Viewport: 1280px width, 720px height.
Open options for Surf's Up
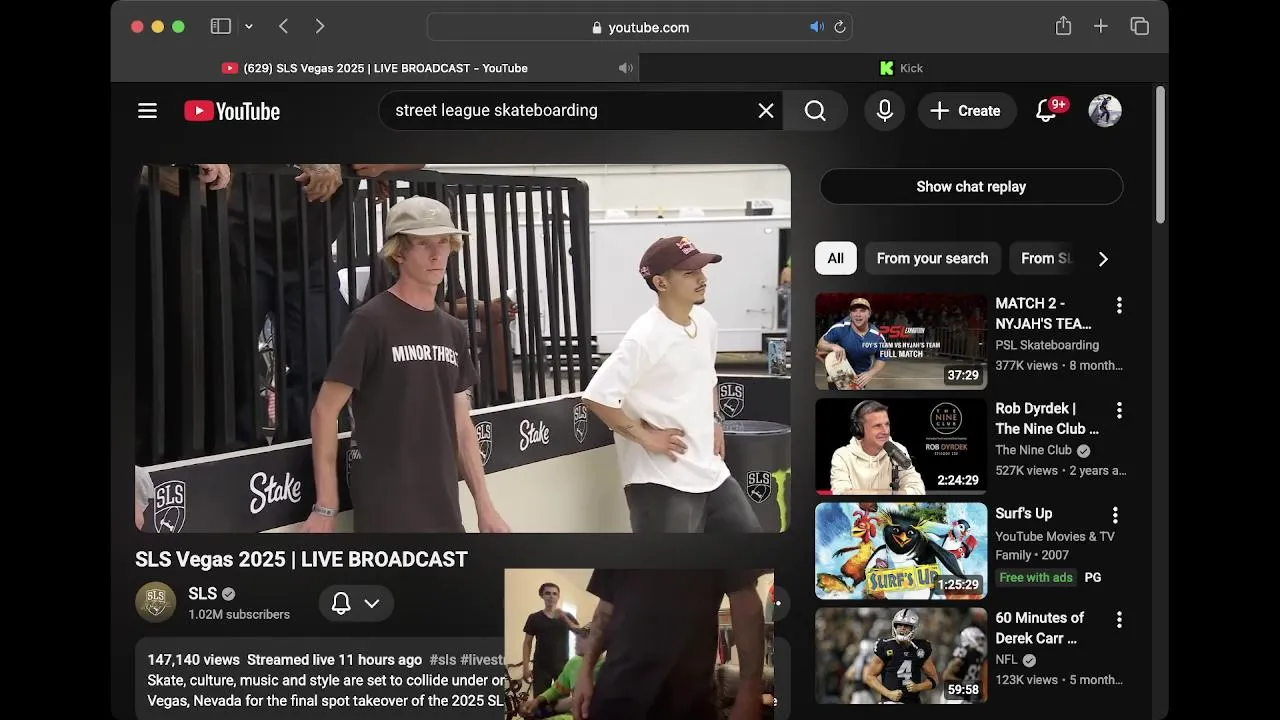pos(1115,515)
